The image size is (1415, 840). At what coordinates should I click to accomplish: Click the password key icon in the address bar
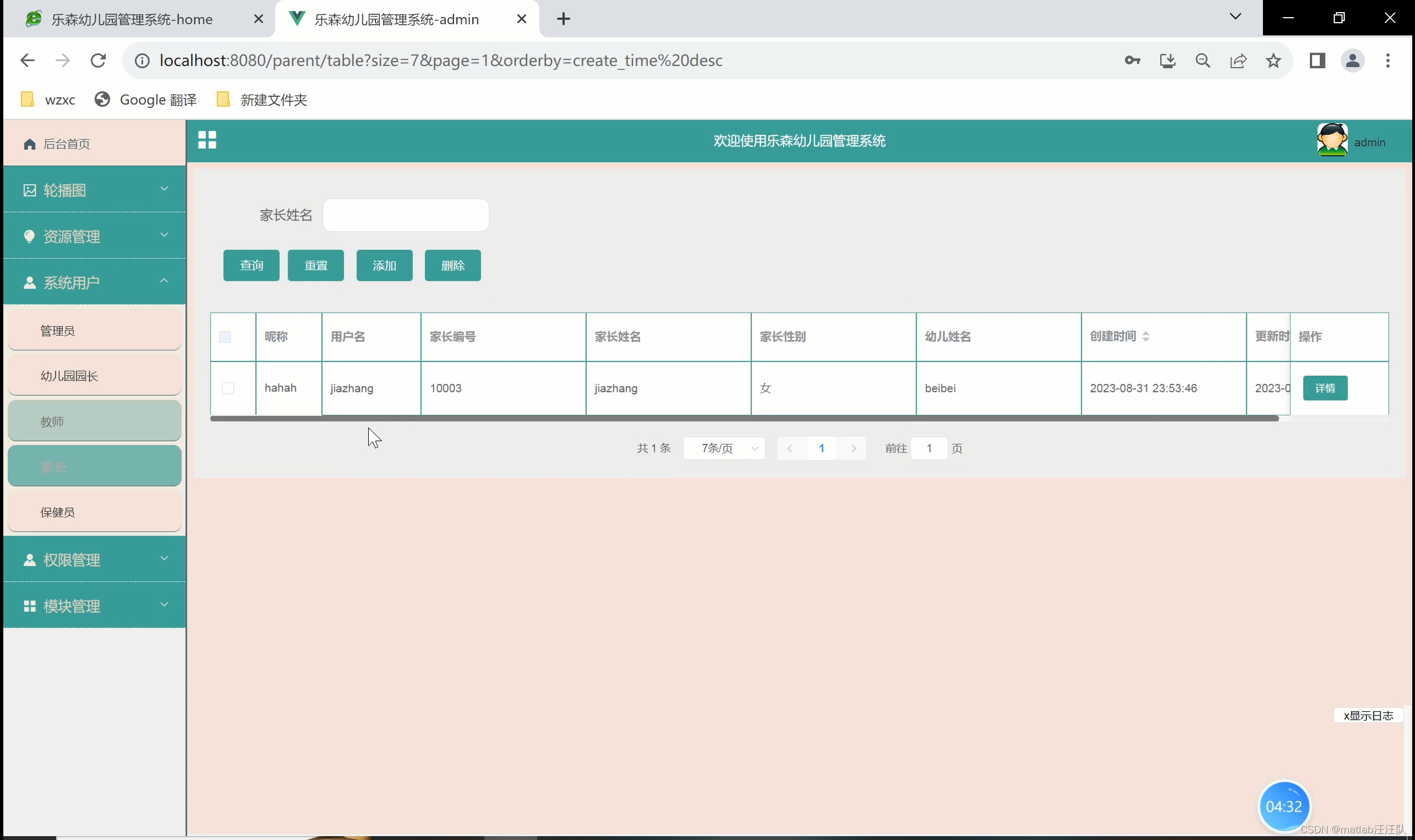tap(1132, 61)
